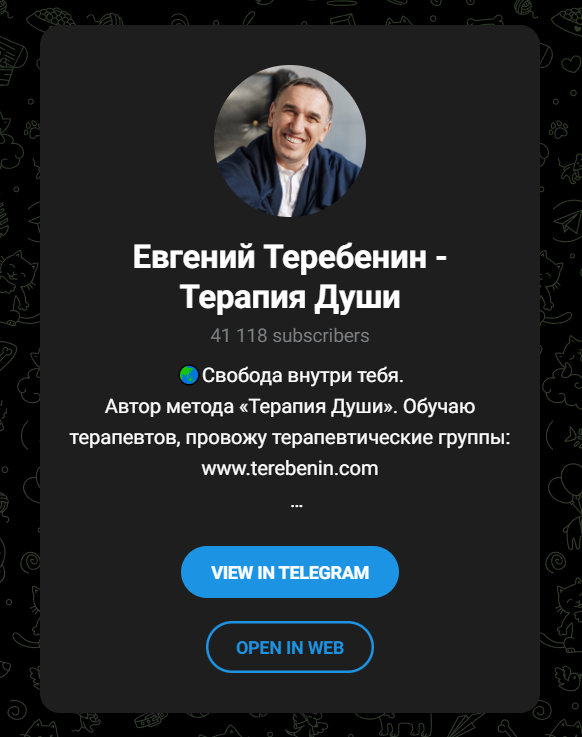Click the терапевтические группы description line

pos(290,438)
